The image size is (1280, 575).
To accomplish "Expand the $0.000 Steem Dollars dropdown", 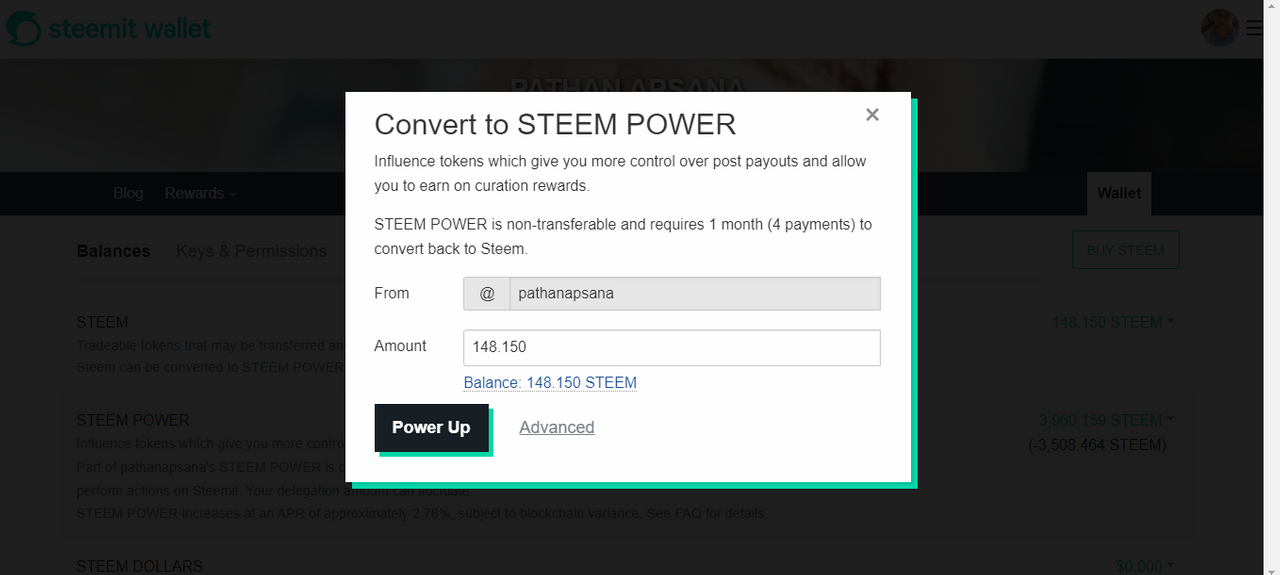I will coord(1144,566).
